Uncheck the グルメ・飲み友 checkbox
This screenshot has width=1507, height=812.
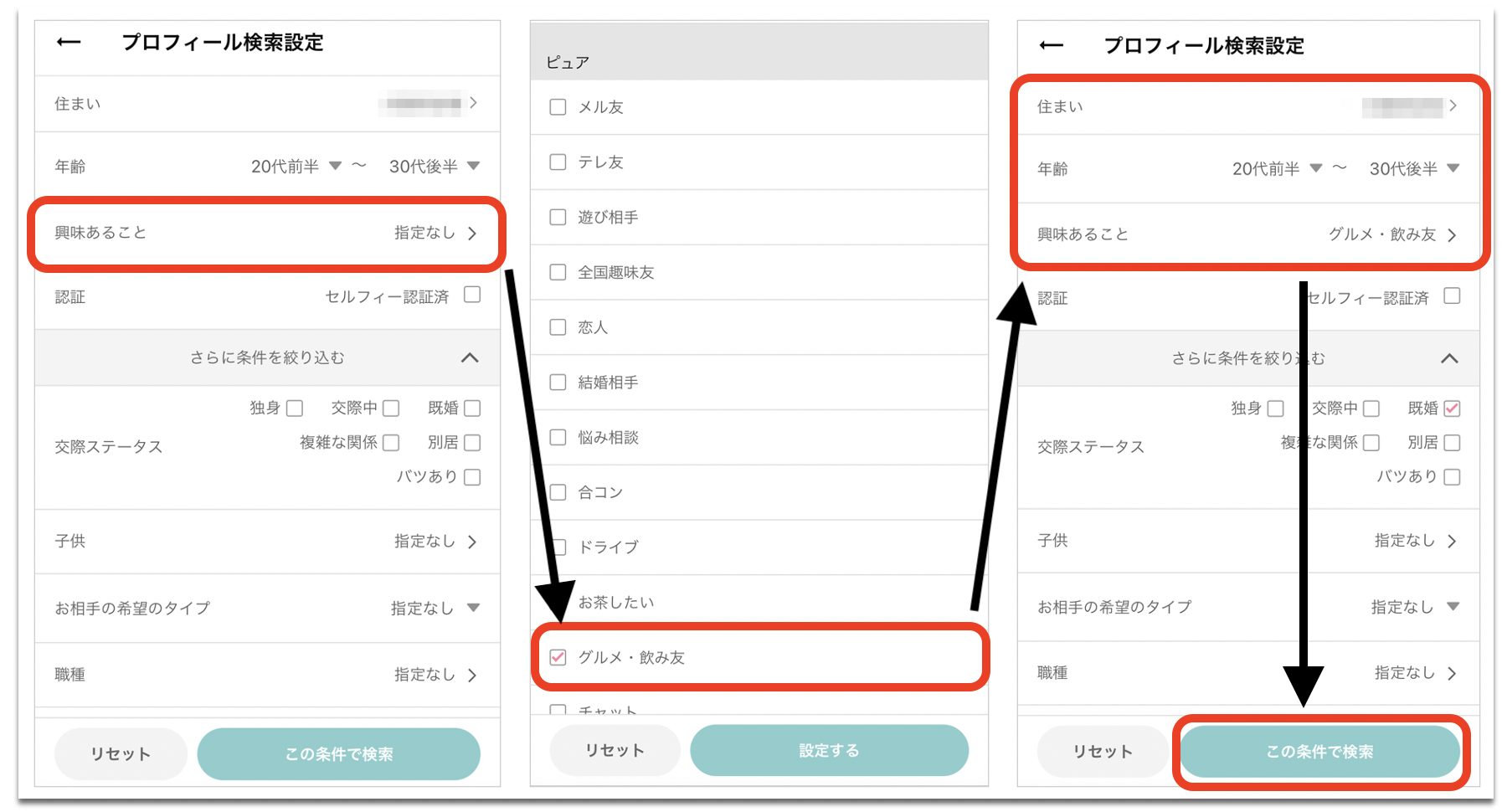point(558,657)
